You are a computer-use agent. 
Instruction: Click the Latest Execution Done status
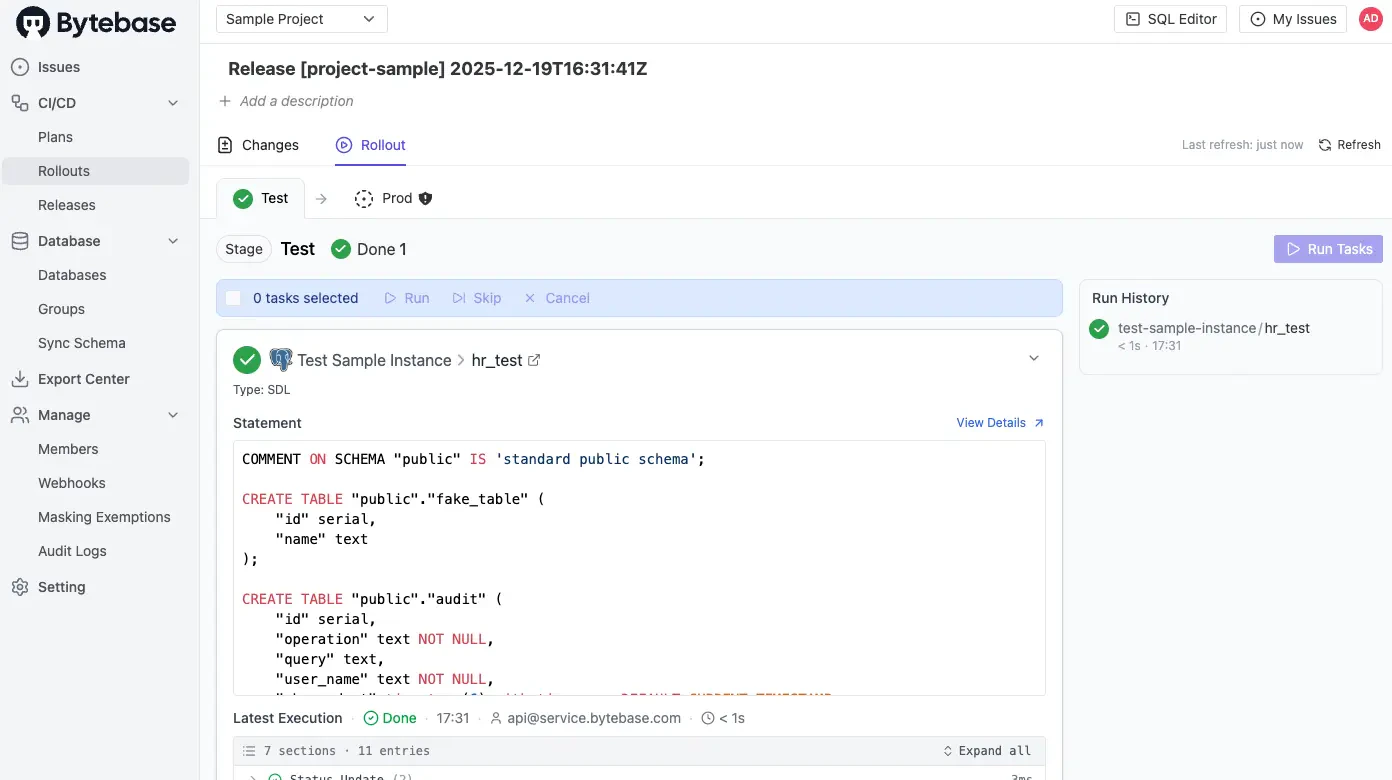tap(390, 718)
